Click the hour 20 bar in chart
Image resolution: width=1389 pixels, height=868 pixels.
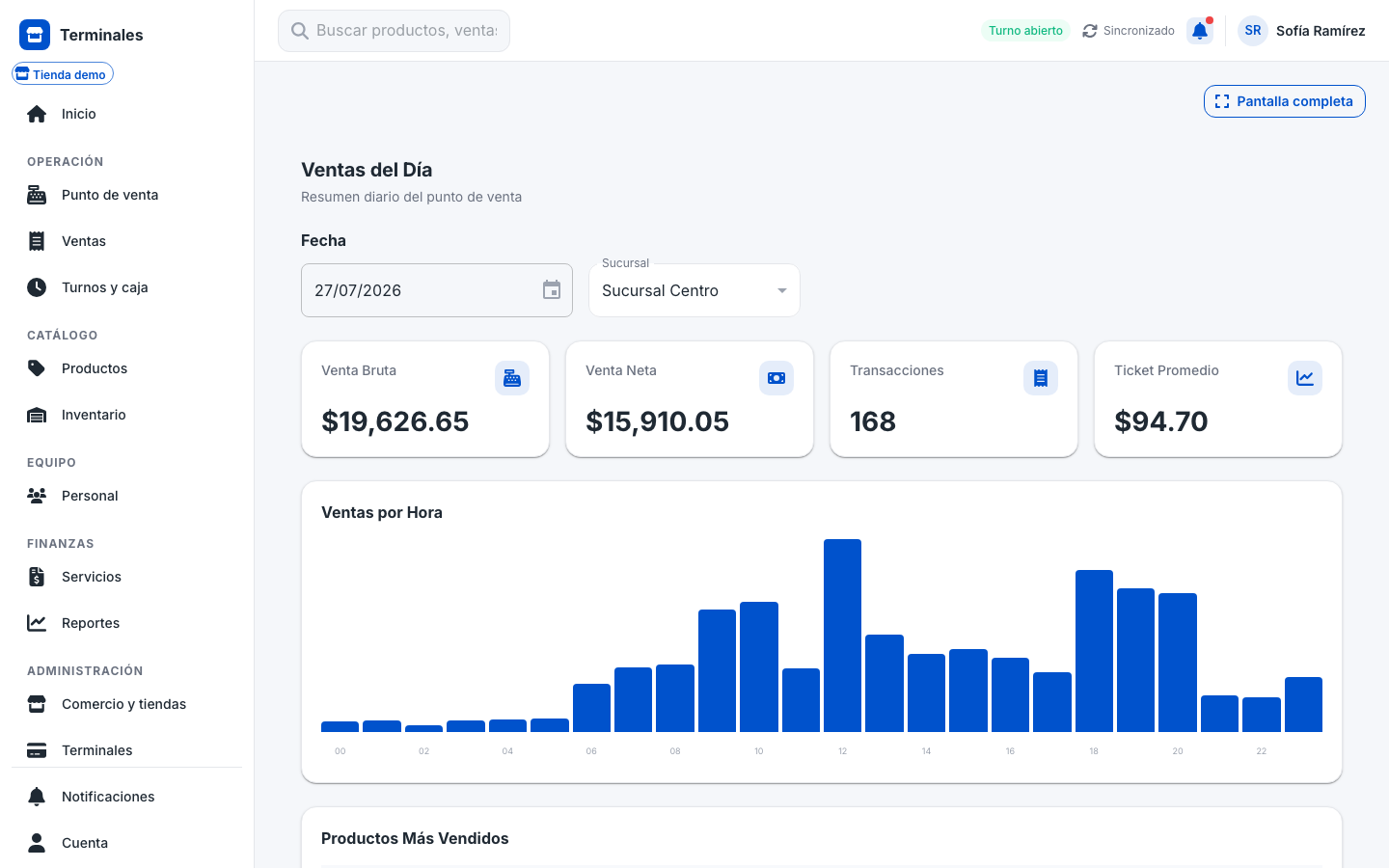(1178, 663)
